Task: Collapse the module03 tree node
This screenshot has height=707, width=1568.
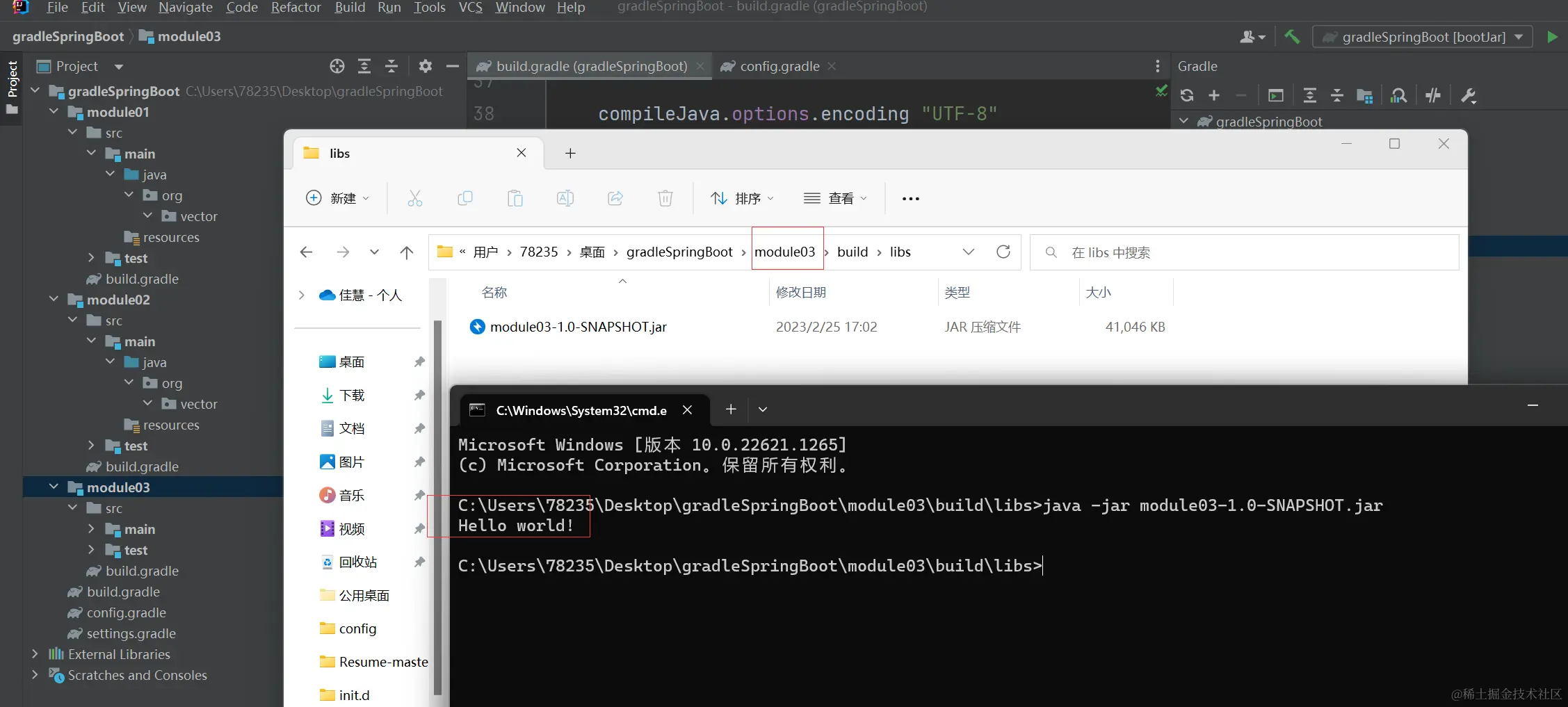Action: (54, 487)
